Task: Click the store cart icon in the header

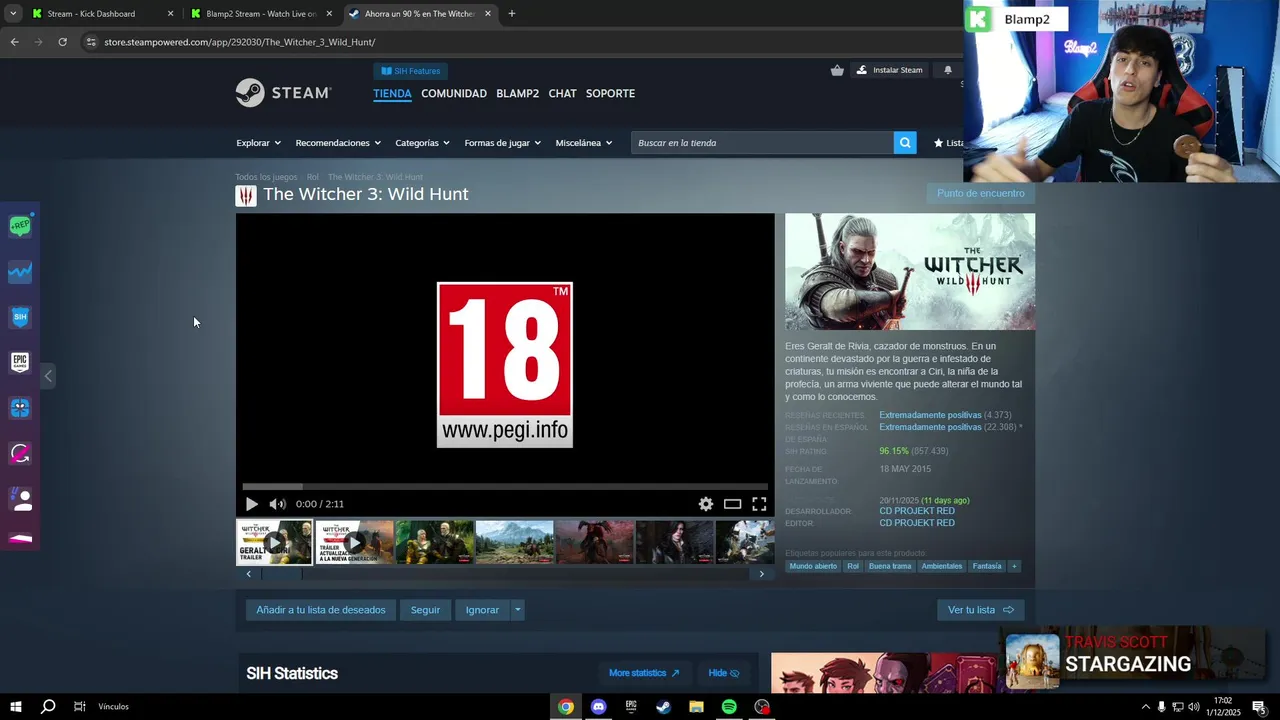Action: point(837,70)
